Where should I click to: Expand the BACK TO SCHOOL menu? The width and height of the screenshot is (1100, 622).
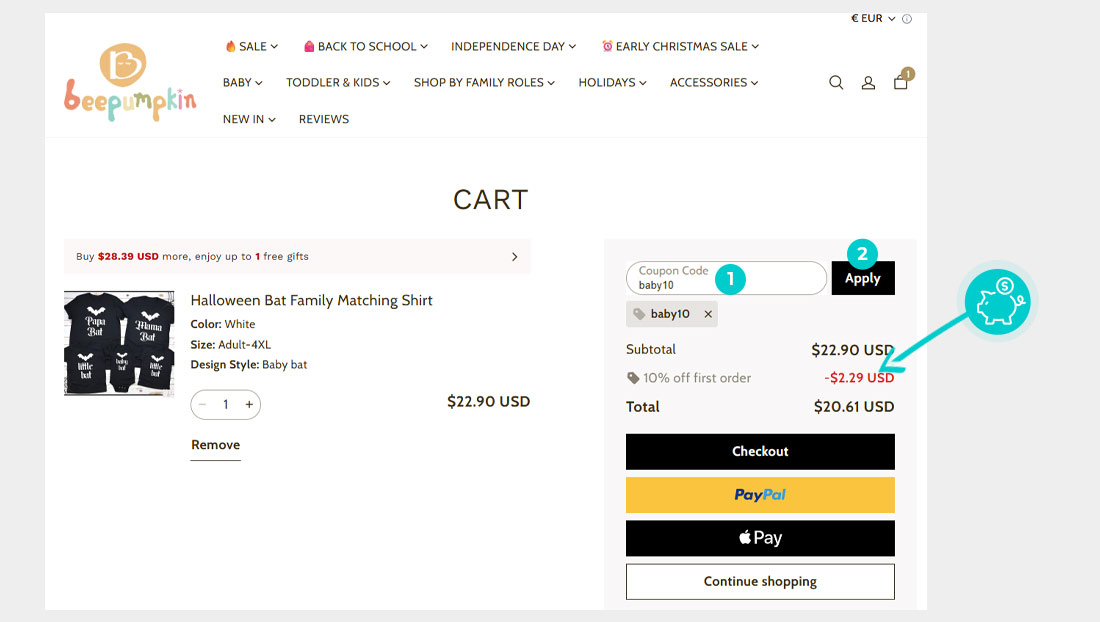pyautogui.click(x=365, y=46)
